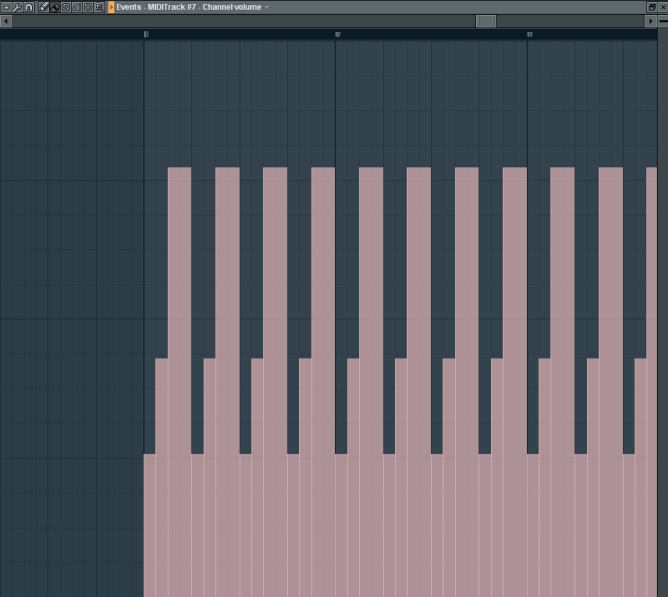Select the Draw pencil tool

(x=43, y=7)
